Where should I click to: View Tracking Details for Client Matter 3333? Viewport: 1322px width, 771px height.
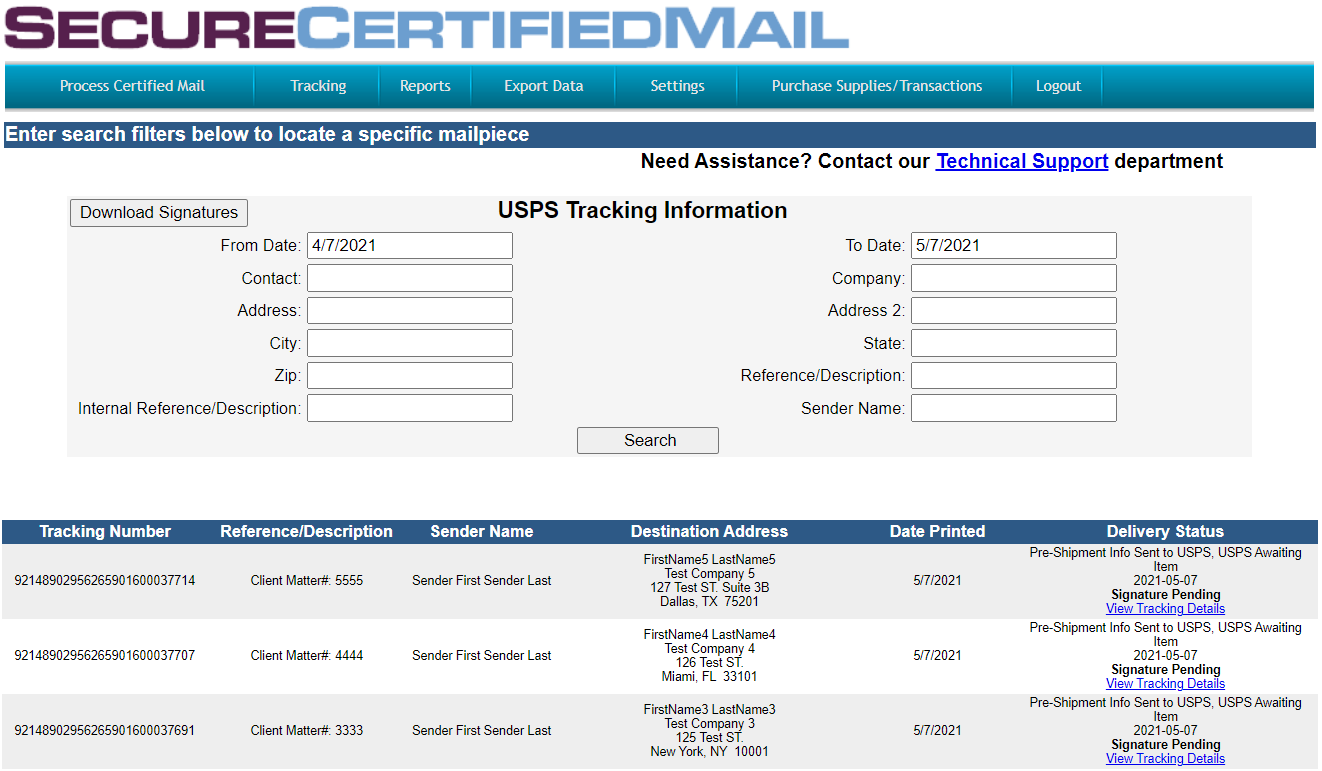click(1165, 759)
